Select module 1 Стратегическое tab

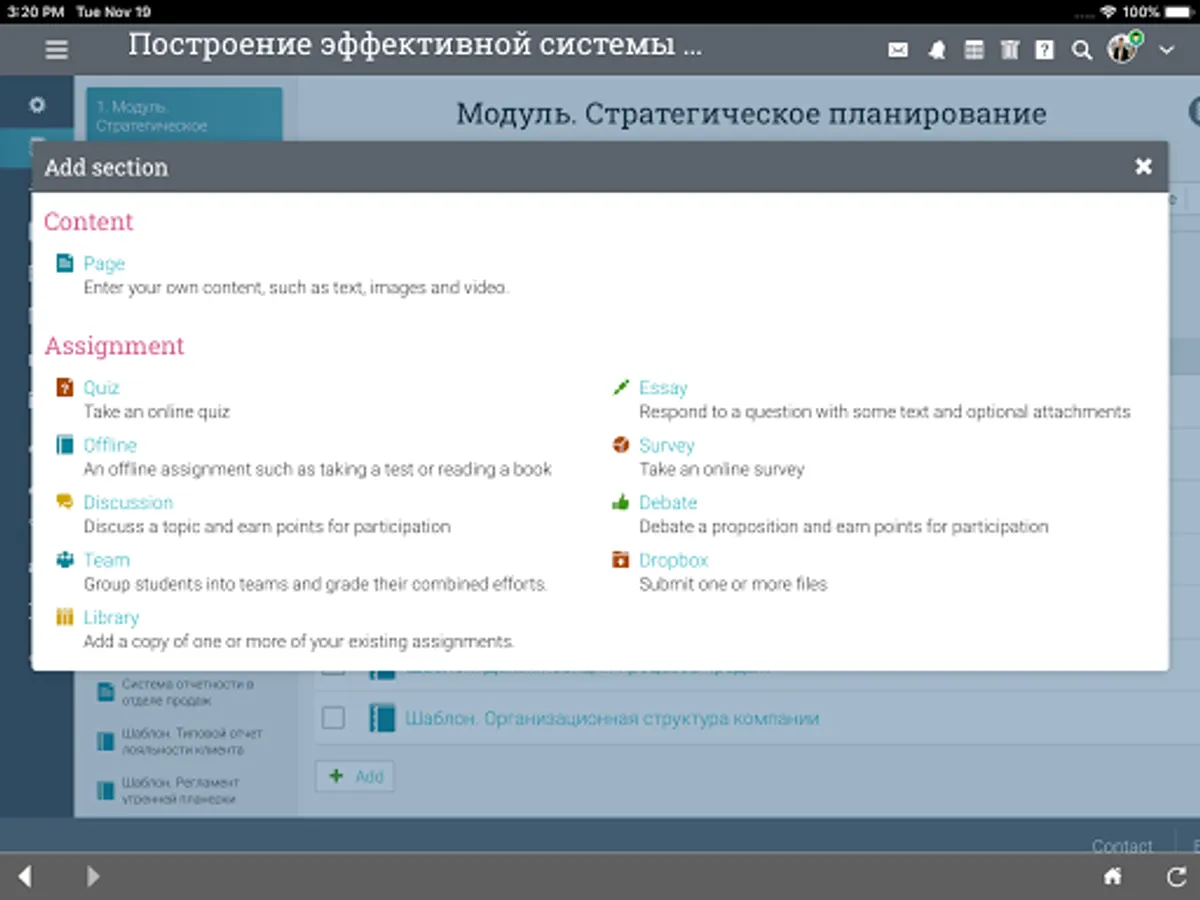tap(184, 113)
